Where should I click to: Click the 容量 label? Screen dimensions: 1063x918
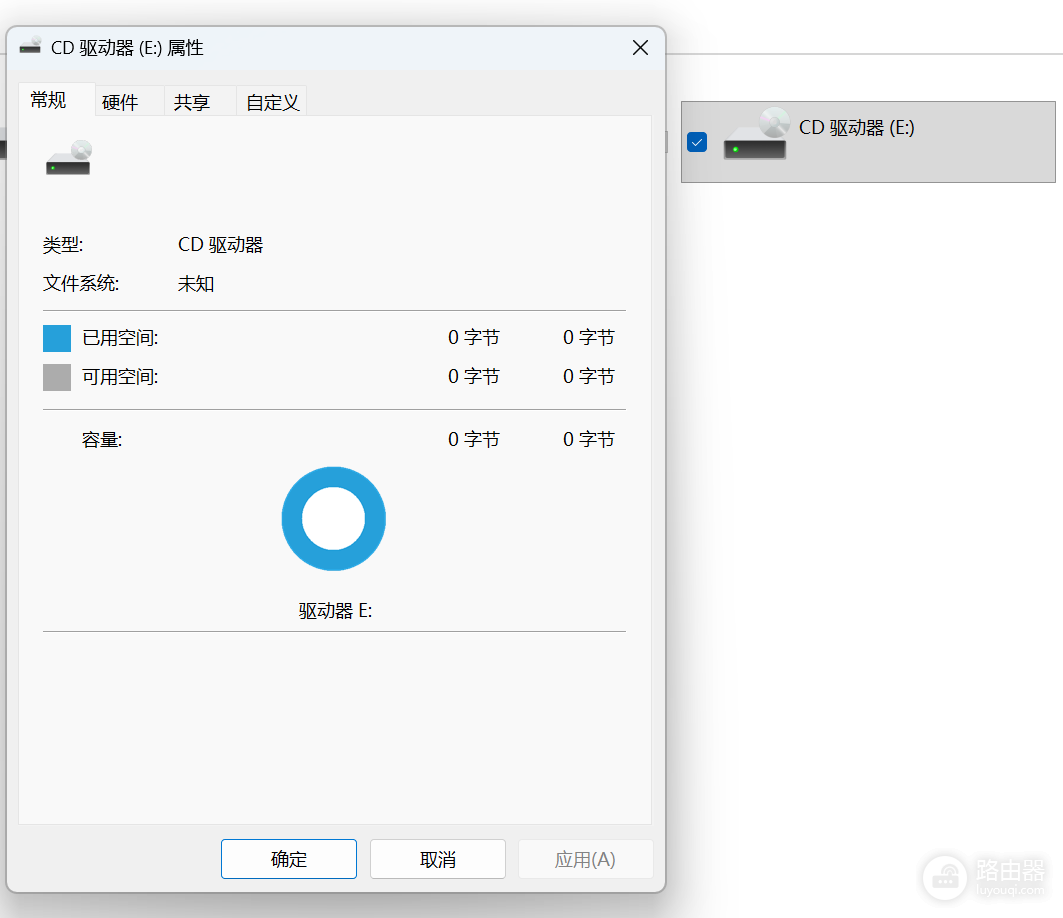click(x=102, y=440)
